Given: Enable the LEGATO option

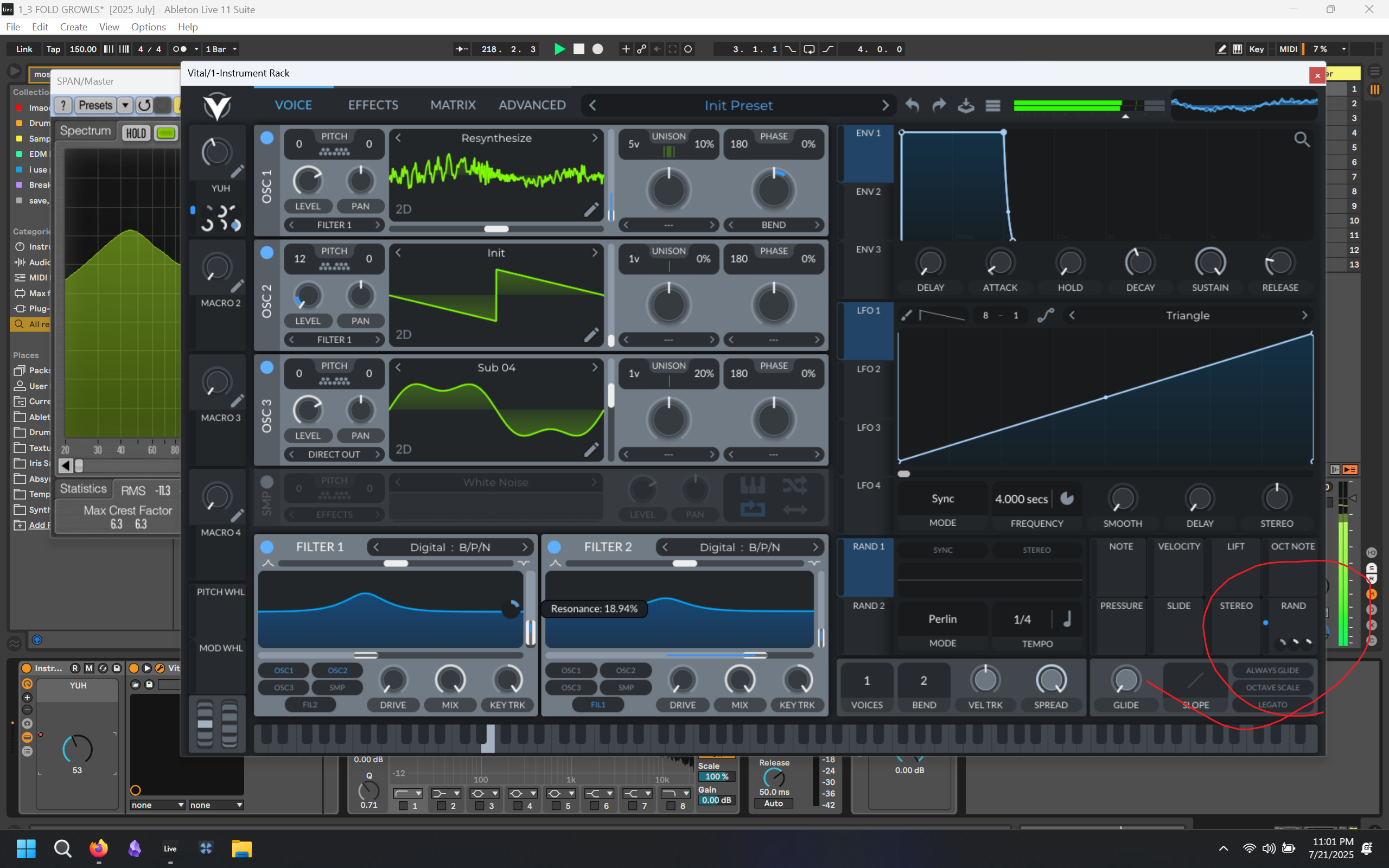Looking at the screenshot, I should 1272,704.
